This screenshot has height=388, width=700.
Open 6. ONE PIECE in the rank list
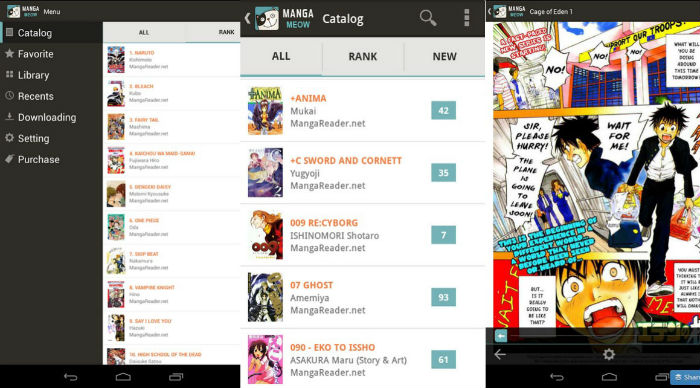pos(172,227)
